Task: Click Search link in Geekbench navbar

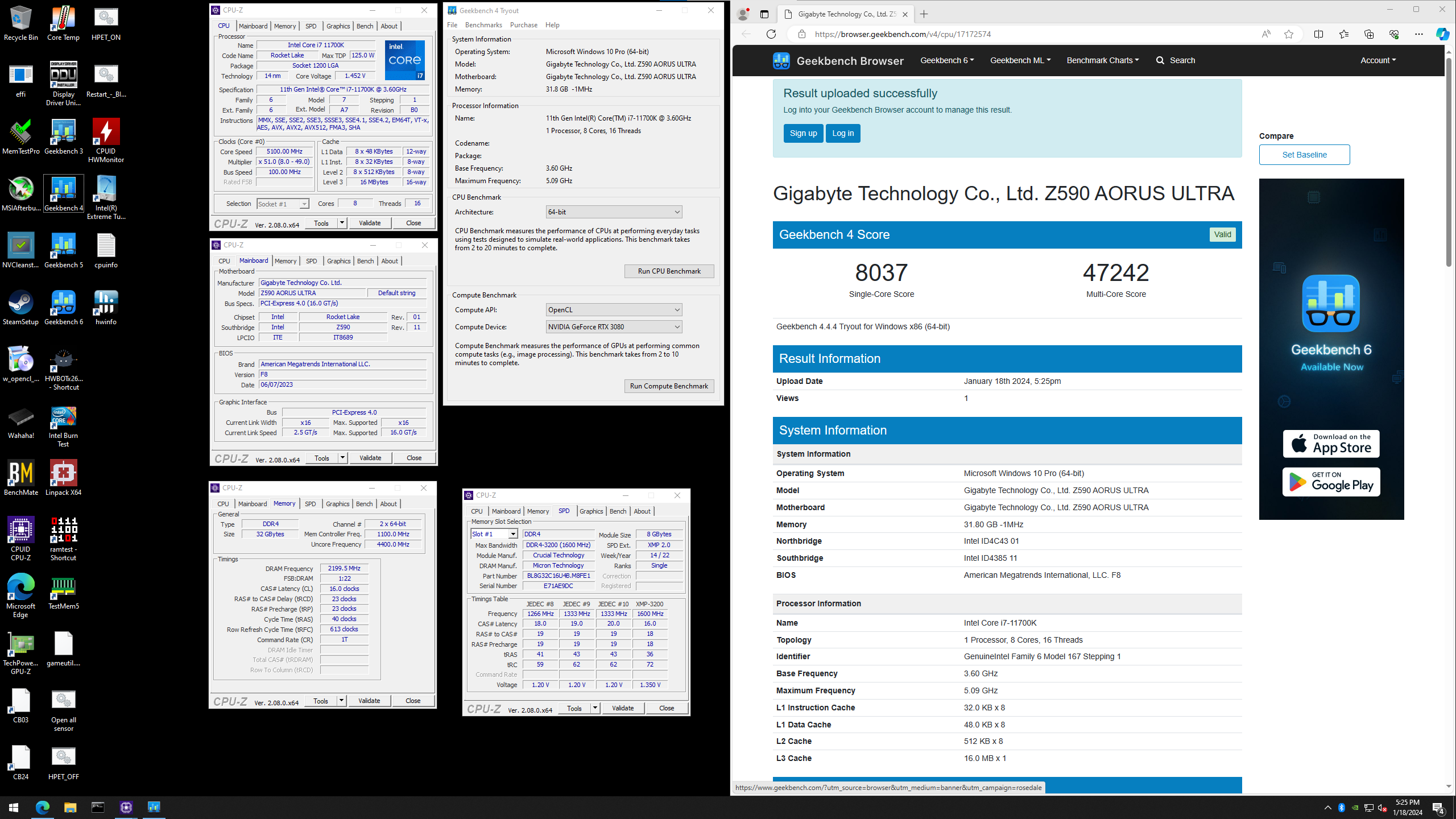Action: 1176,60
